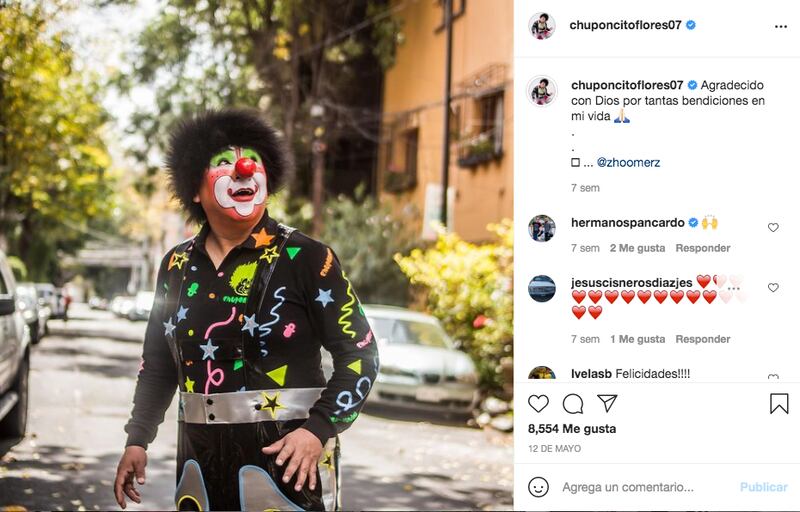Expand options dots on jesuscisnerosdiazjes comment
Image resolution: width=800 pixels, height=512 pixels.
pyautogui.click(x=734, y=289)
